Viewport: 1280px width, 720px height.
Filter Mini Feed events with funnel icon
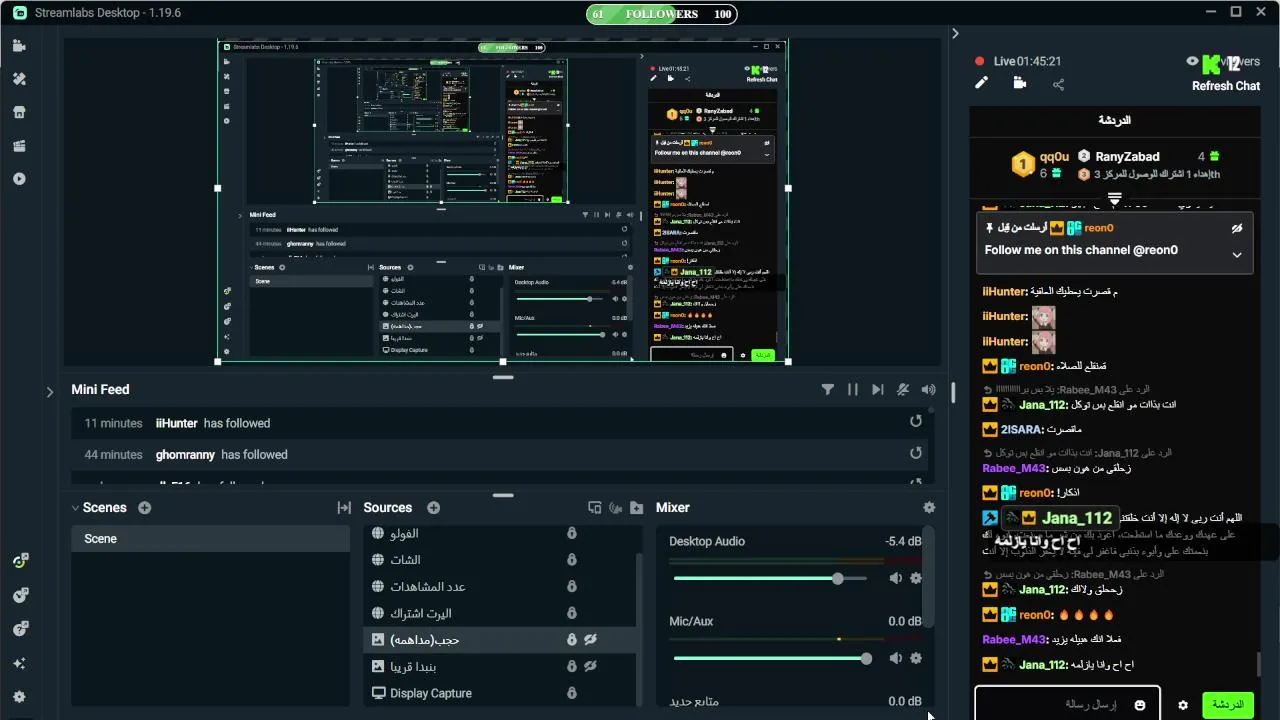tap(828, 390)
